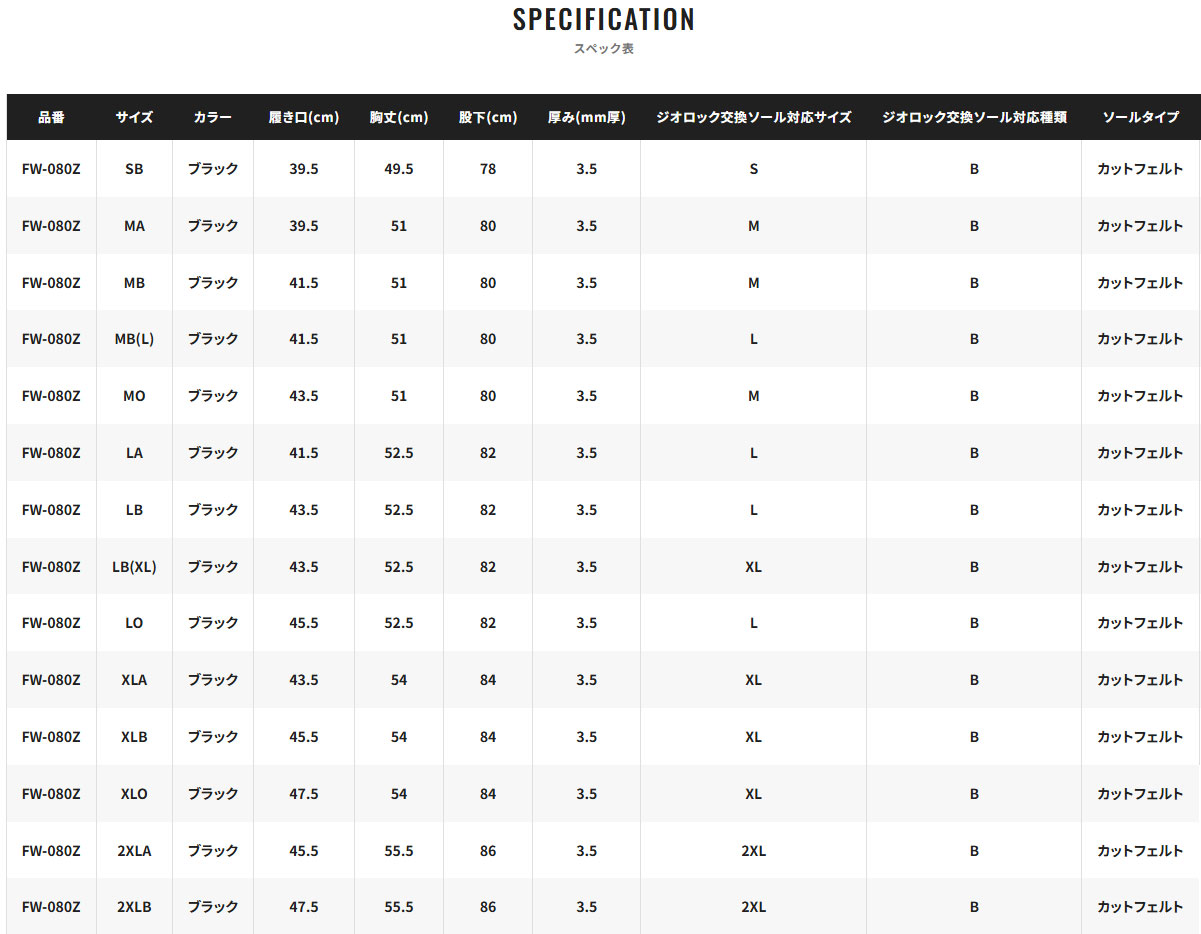Select the XLO size cell
Image resolution: width=1201 pixels, height=934 pixels.
pos(134,793)
